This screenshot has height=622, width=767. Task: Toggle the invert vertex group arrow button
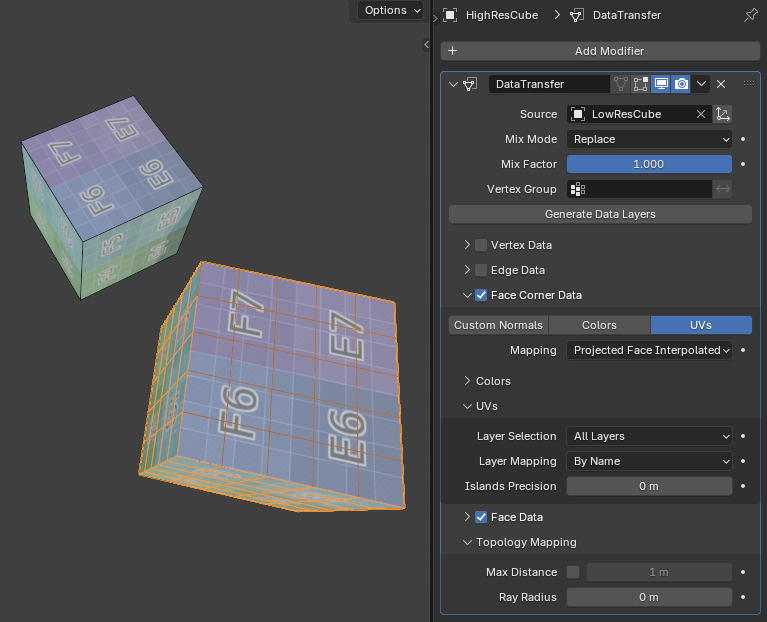[722, 189]
